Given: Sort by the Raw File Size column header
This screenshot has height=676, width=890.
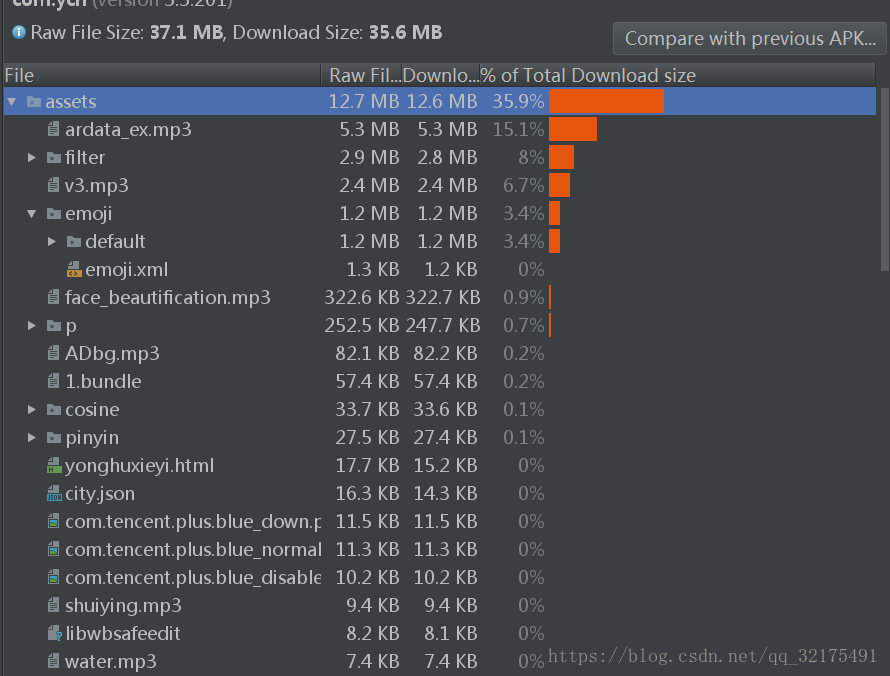Looking at the screenshot, I should point(362,75).
